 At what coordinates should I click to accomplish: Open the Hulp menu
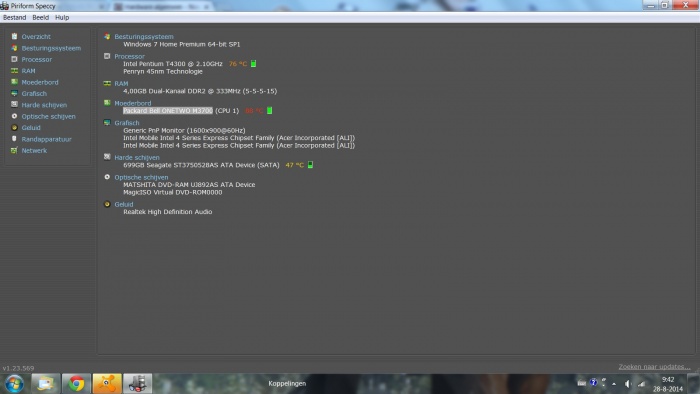(62, 17)
